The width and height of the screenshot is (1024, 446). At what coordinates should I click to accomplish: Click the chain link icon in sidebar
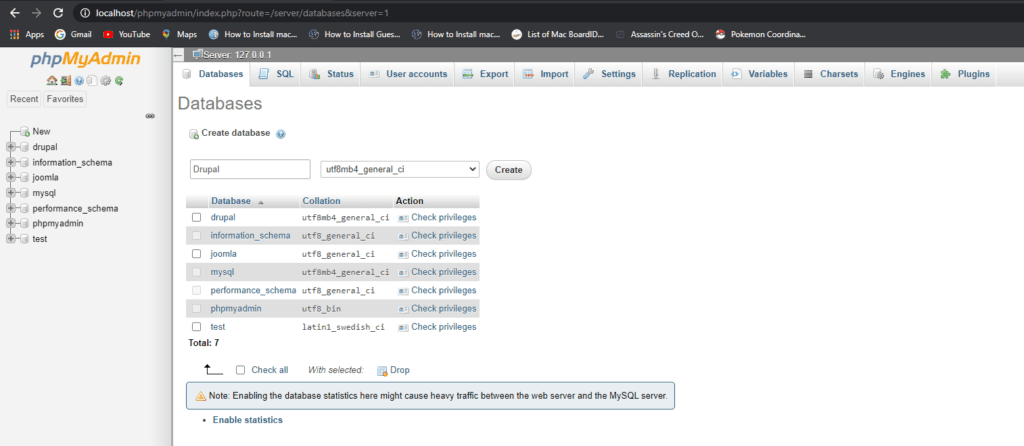[150, 116]
